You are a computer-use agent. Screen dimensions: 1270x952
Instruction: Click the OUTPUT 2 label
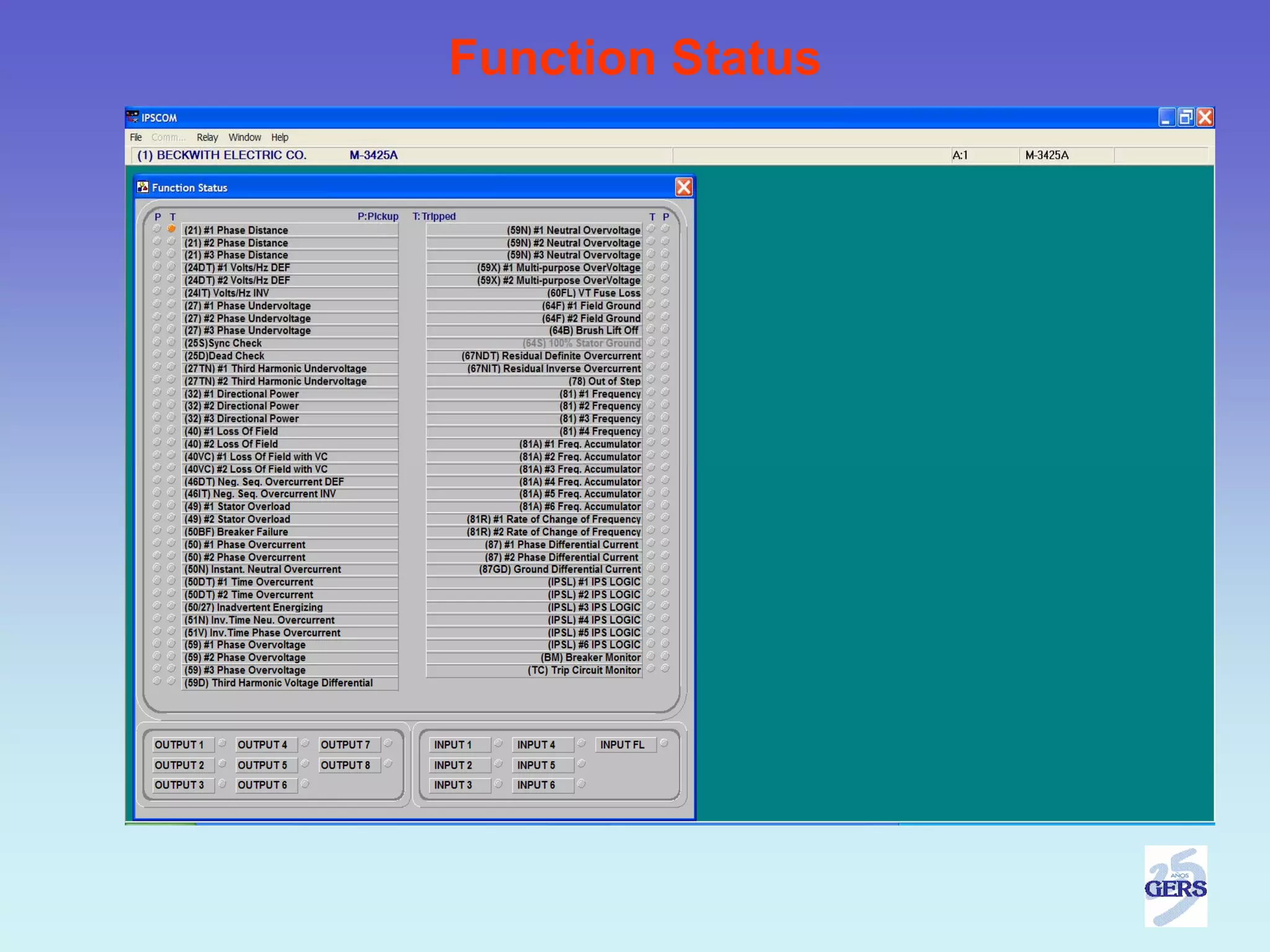(x=183, y=765)
